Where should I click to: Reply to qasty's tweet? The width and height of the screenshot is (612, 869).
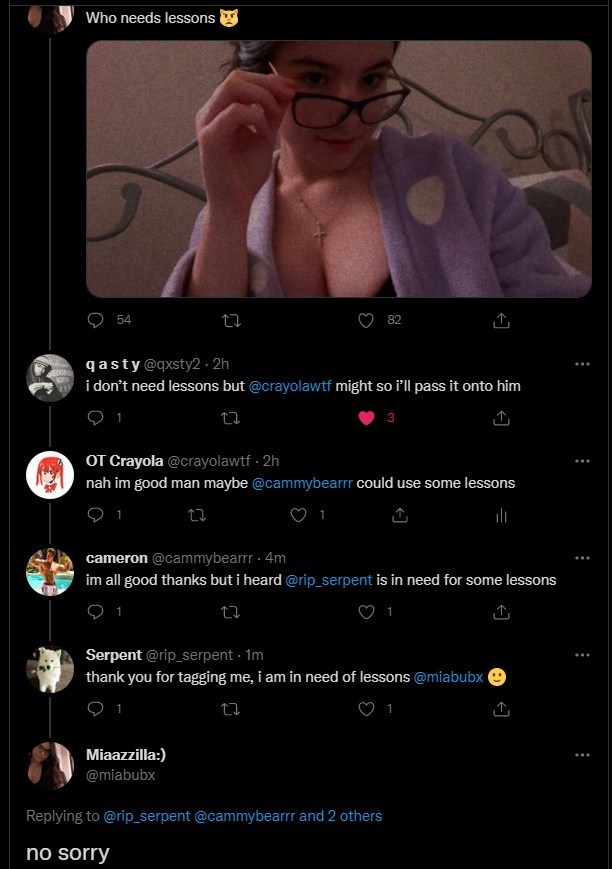pos(96,418)
